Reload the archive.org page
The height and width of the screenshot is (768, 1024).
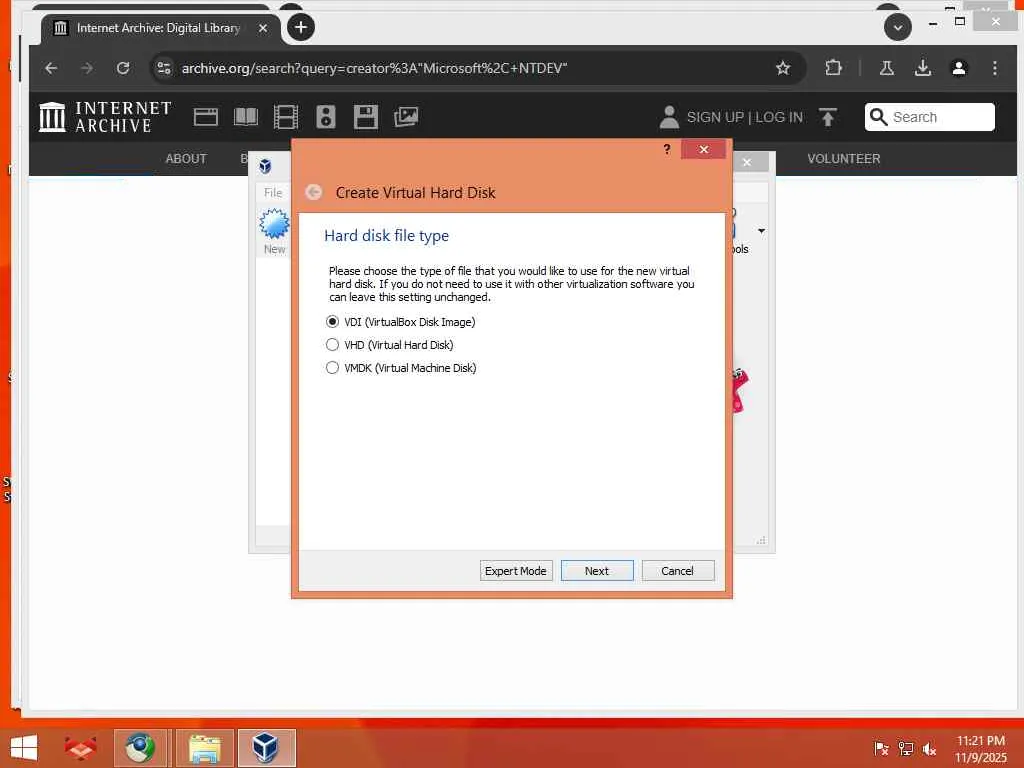(123, 68)
